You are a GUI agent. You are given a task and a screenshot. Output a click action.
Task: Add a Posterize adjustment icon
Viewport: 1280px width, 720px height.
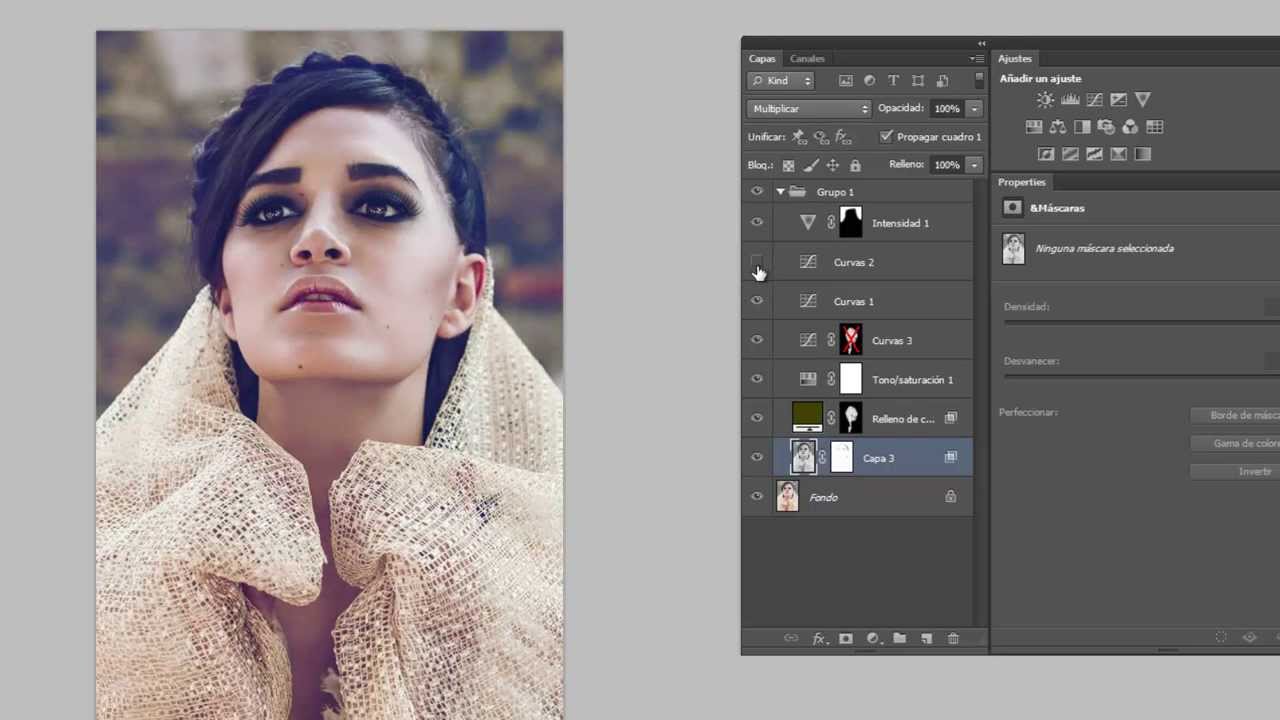click(x=1070, y=154)
